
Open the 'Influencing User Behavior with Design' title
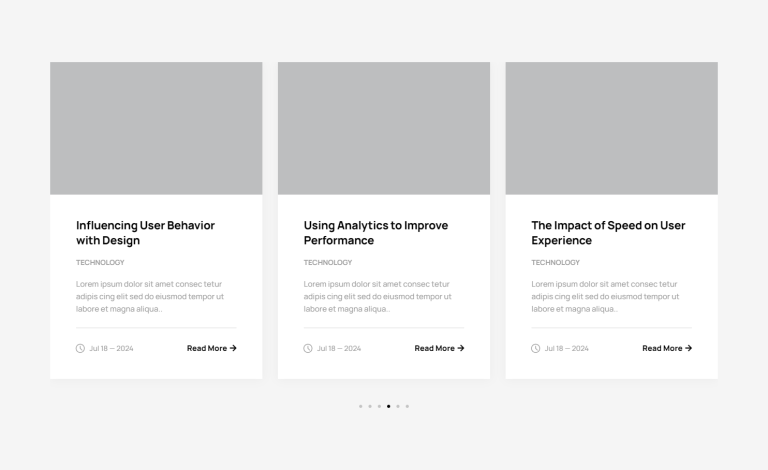[145, 233]
